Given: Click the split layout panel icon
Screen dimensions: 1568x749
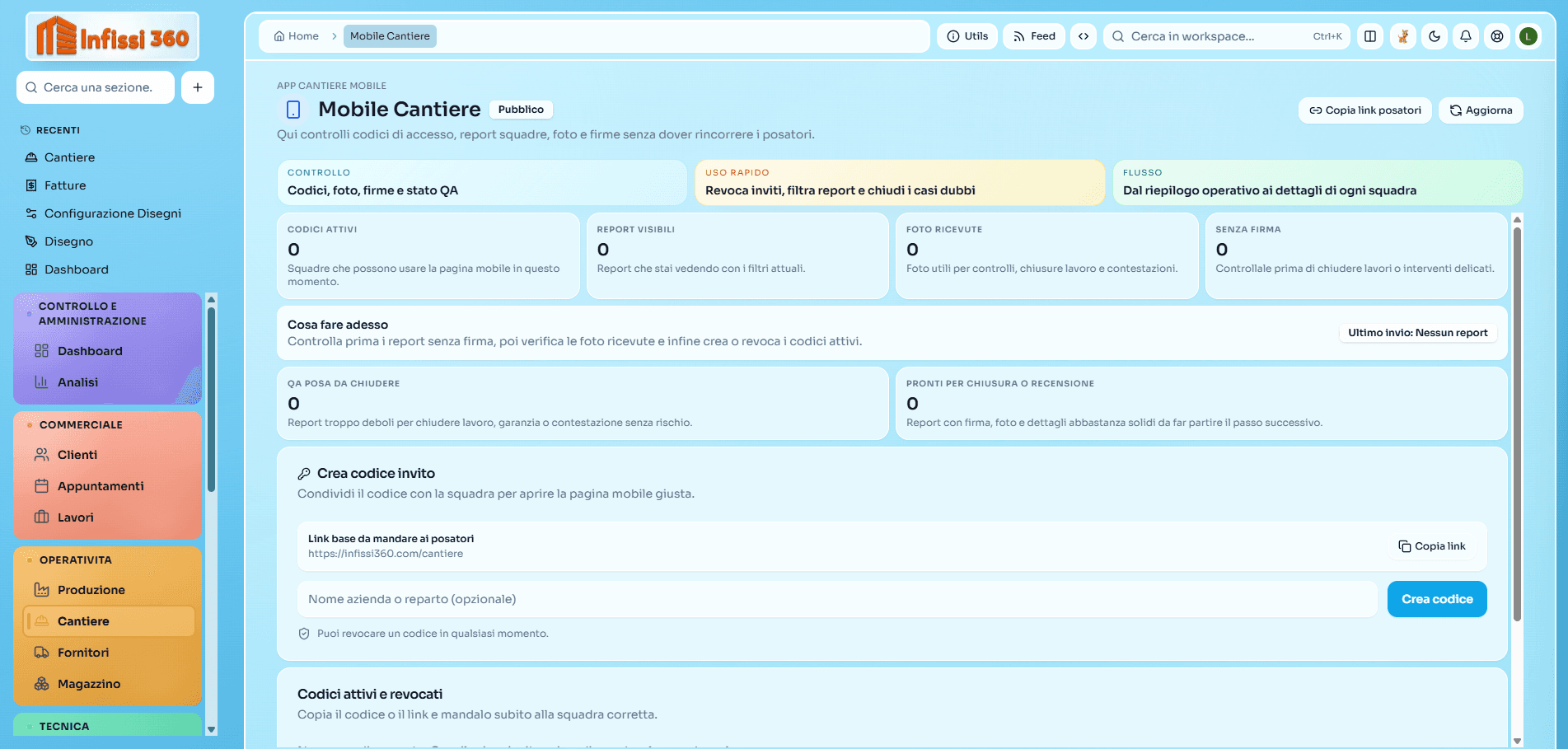Looking at the screenshot, I should [1370, 36].
